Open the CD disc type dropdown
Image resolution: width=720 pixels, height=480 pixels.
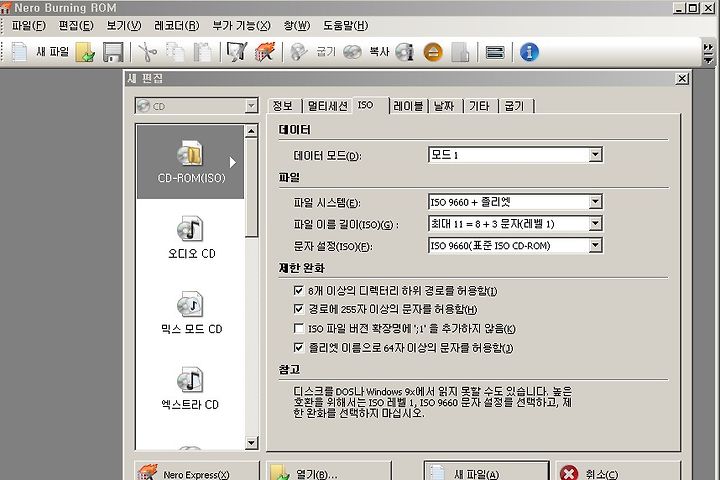[x=196, y=106]
